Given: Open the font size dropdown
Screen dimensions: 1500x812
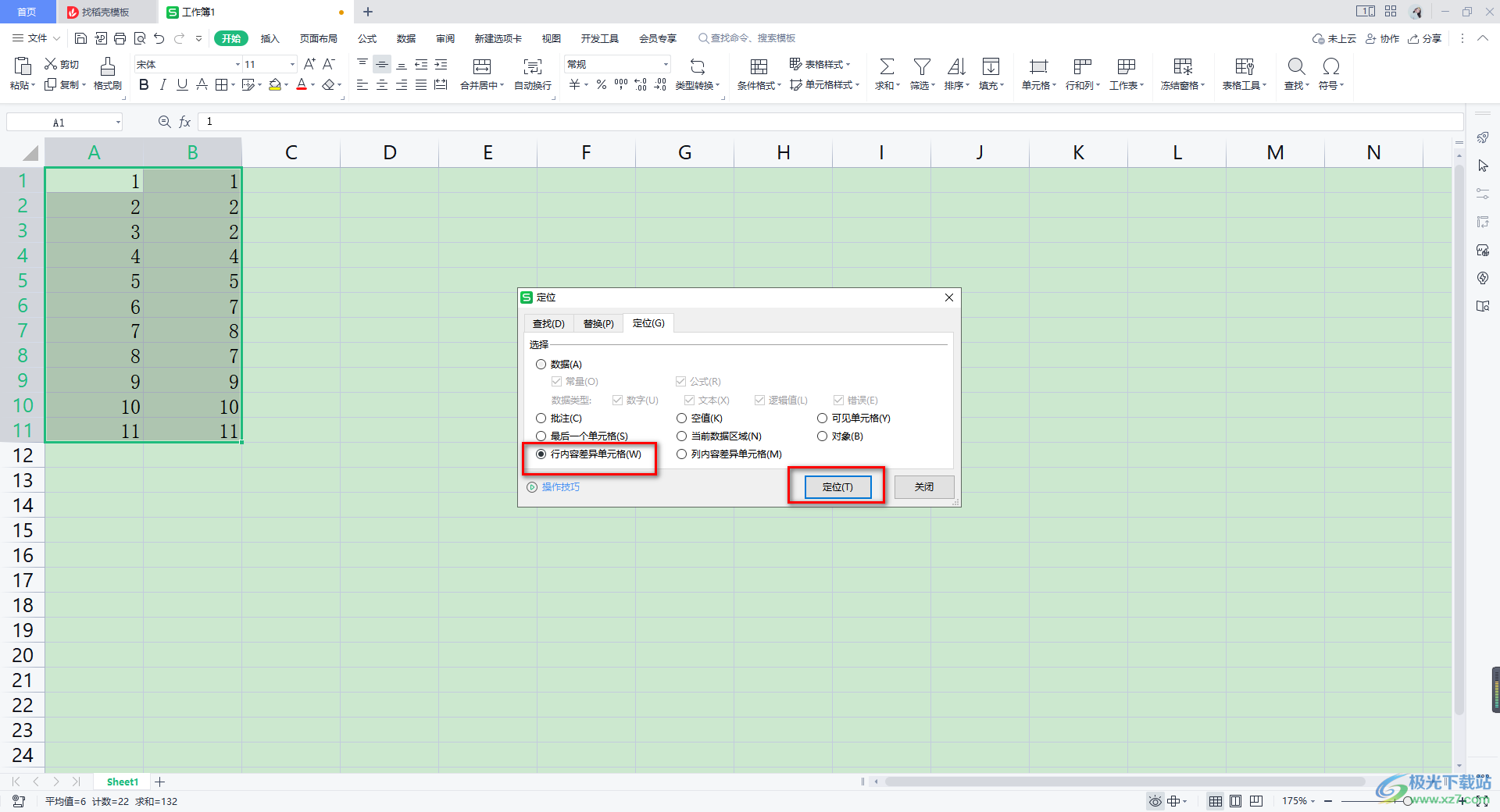Looking at the screenshot, I should coord(292,65).
